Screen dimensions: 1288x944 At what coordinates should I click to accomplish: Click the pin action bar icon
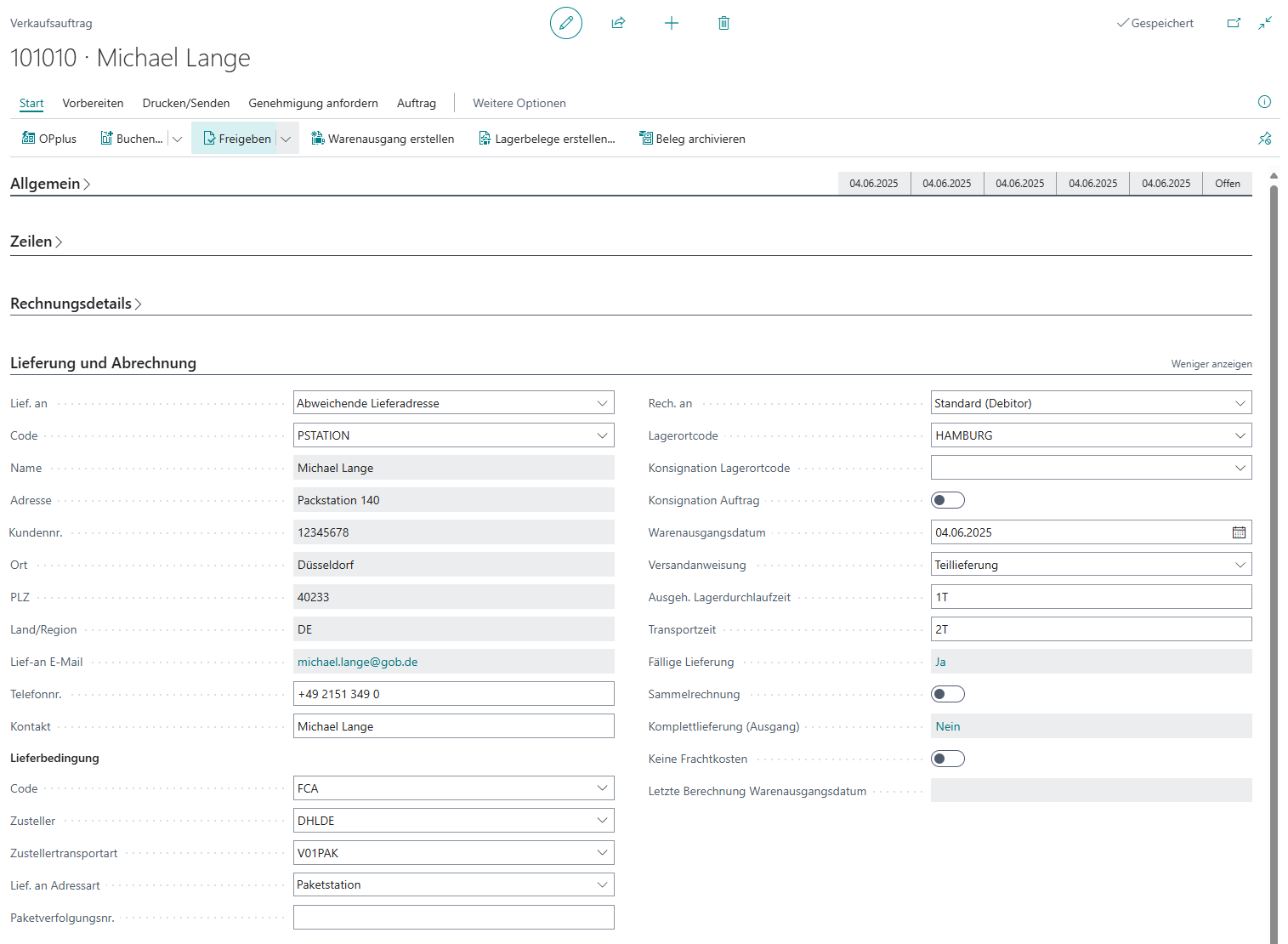pos(1264,139)
